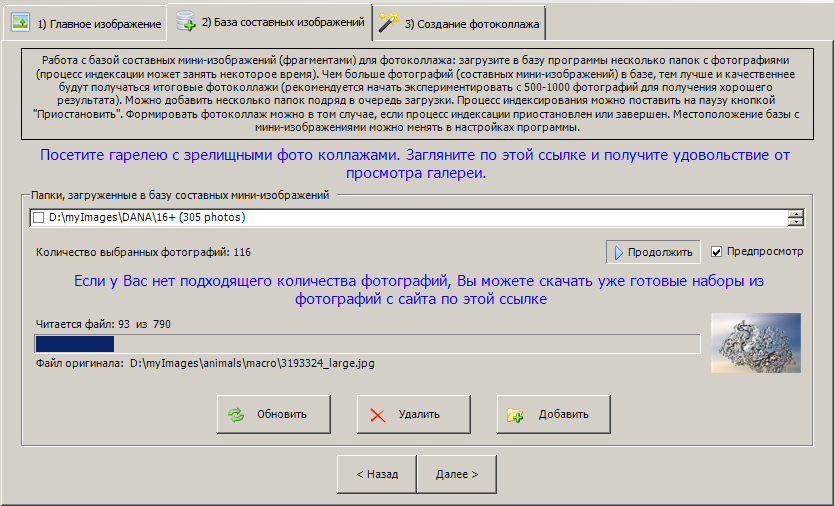
Task: Go back with the Назад button
Action: click(377, 474)
